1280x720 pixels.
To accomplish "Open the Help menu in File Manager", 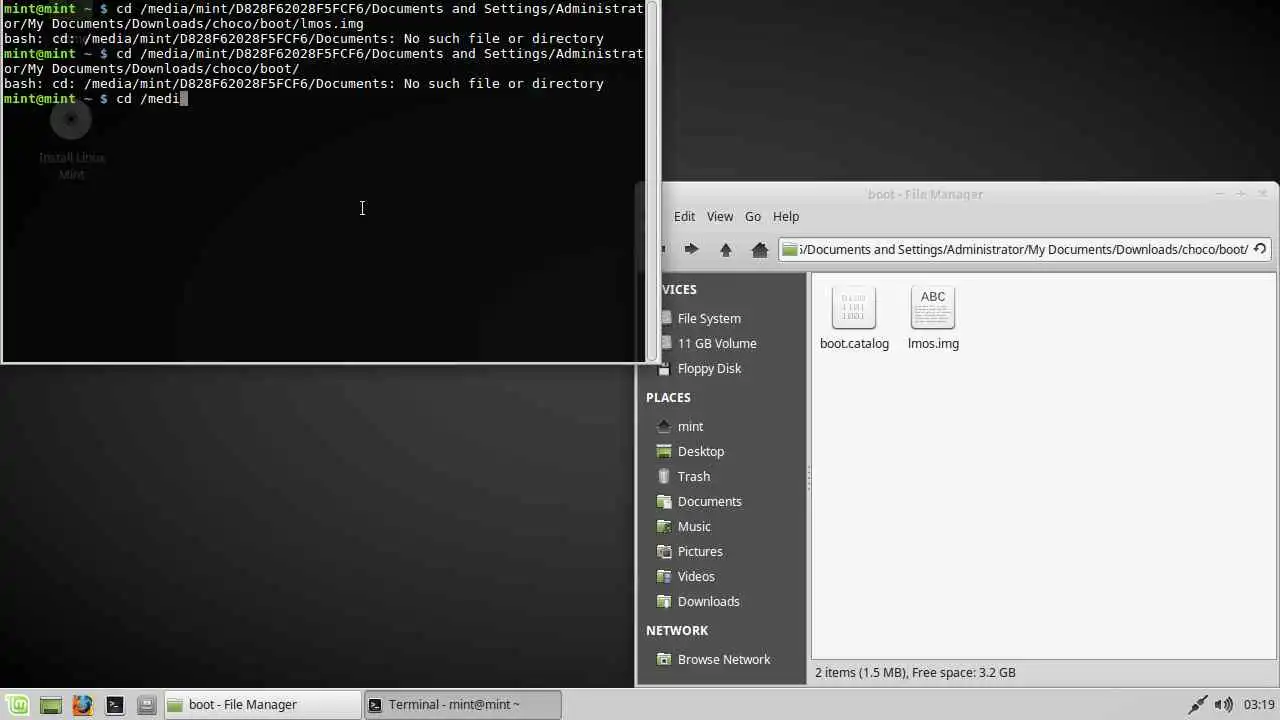I will 786,216.
